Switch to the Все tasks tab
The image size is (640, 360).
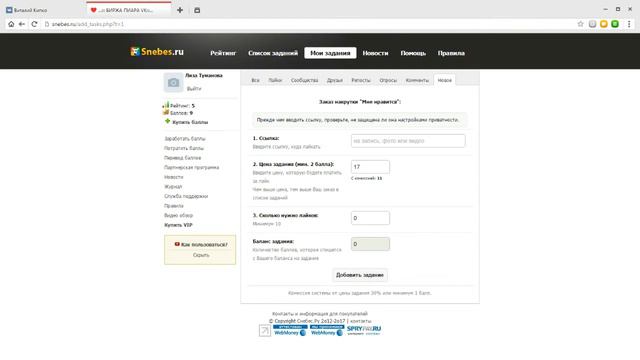[x=256, y=80]
